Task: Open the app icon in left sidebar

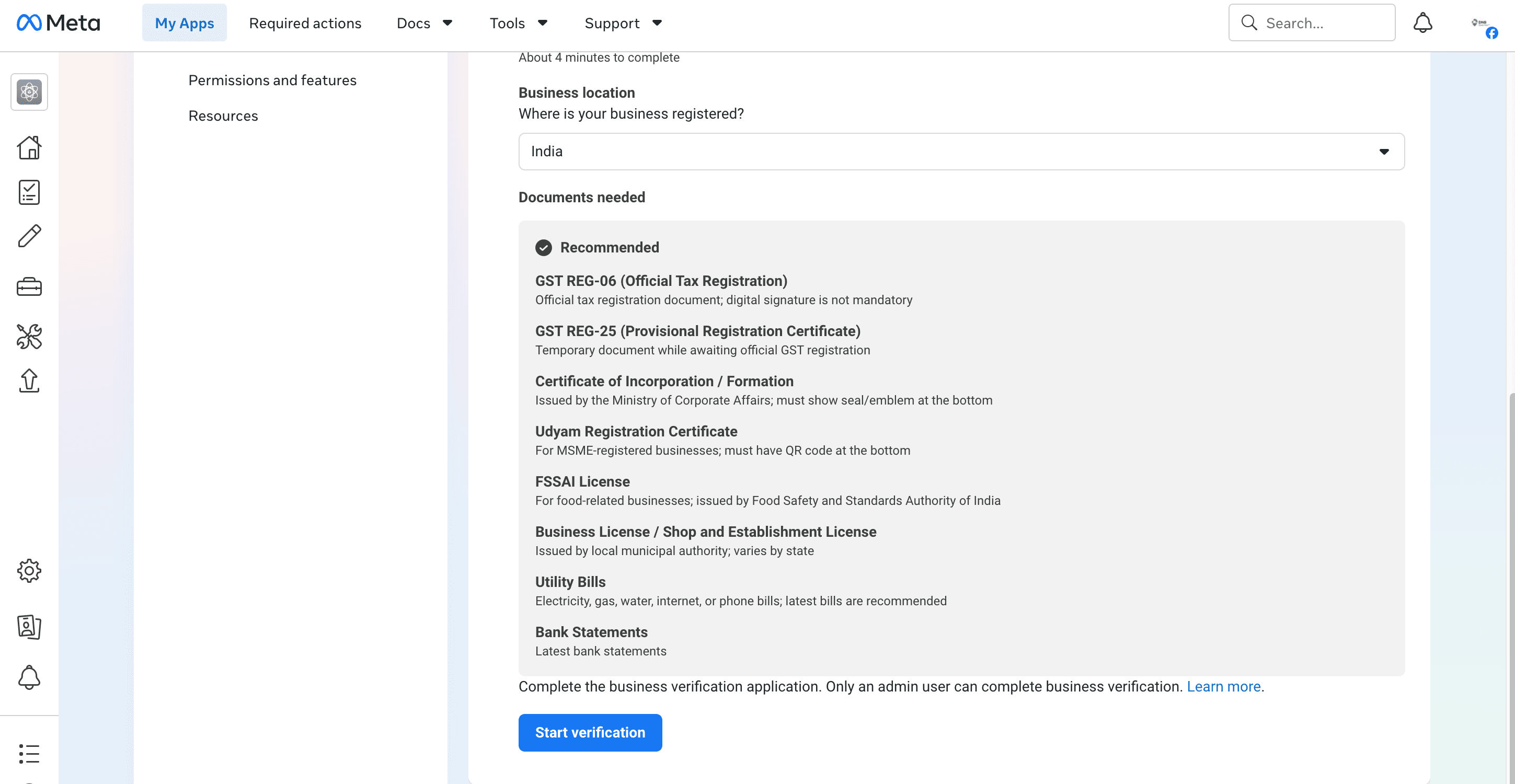Action: point(29,92)
